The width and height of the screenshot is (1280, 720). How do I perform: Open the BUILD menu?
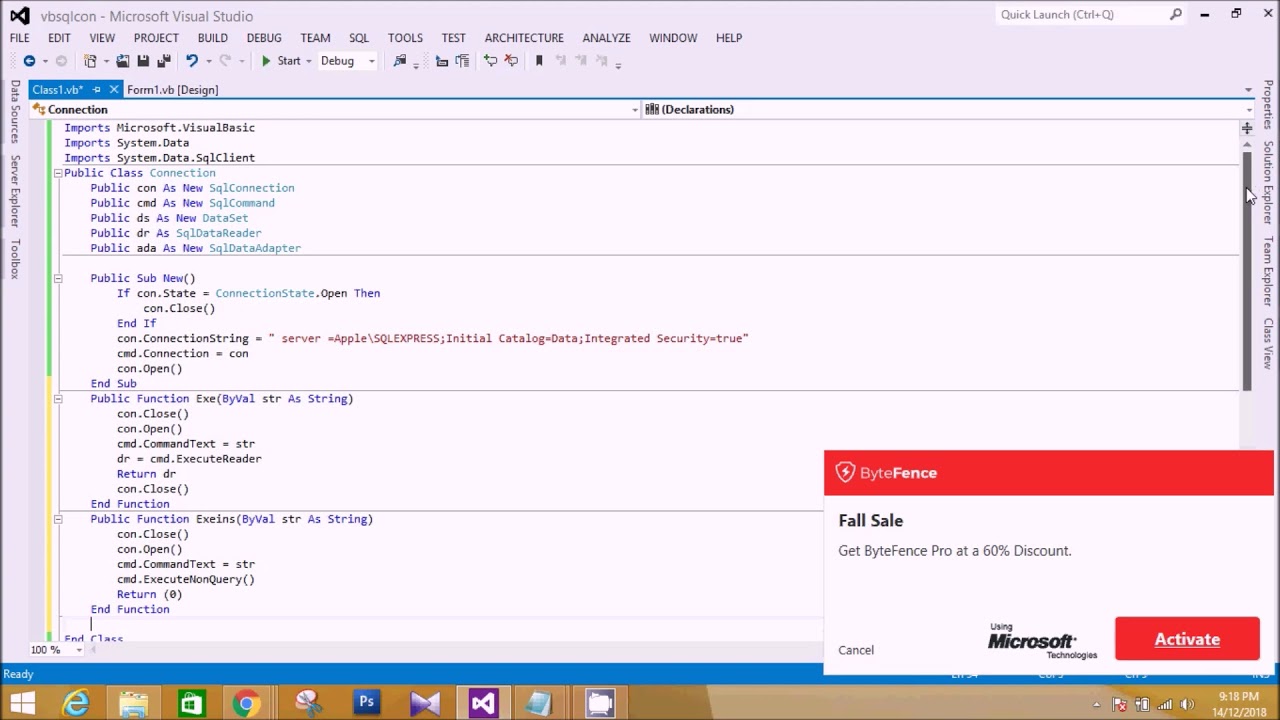click(212, 38)
